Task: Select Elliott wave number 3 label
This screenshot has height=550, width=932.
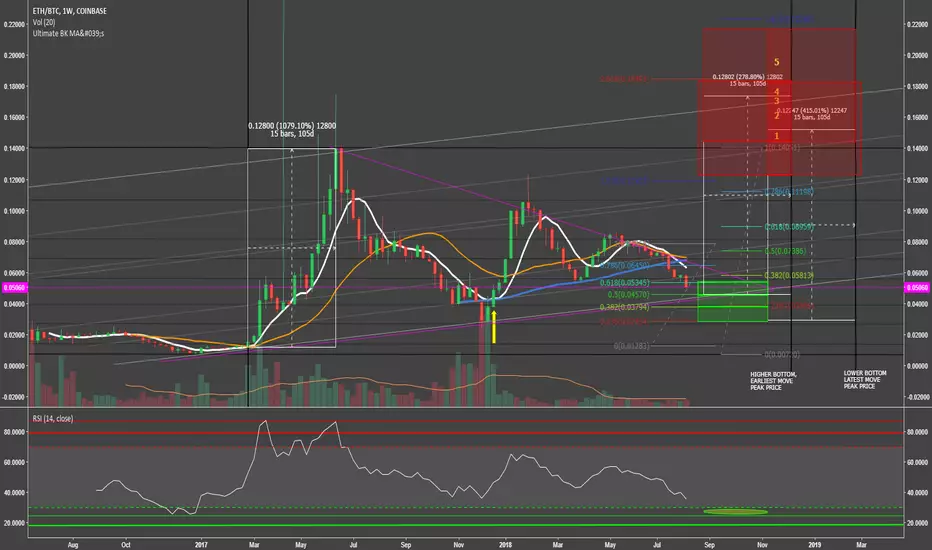Action: (x=776, y=101)
